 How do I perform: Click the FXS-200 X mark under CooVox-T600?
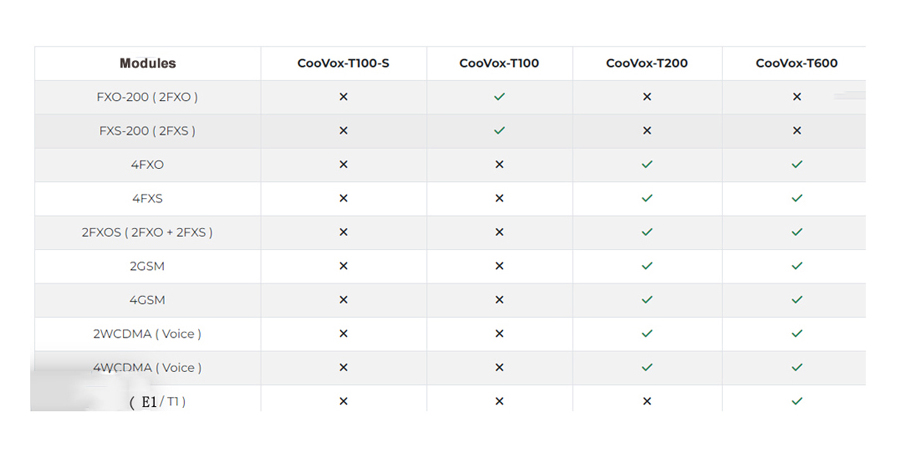point(797,131)
